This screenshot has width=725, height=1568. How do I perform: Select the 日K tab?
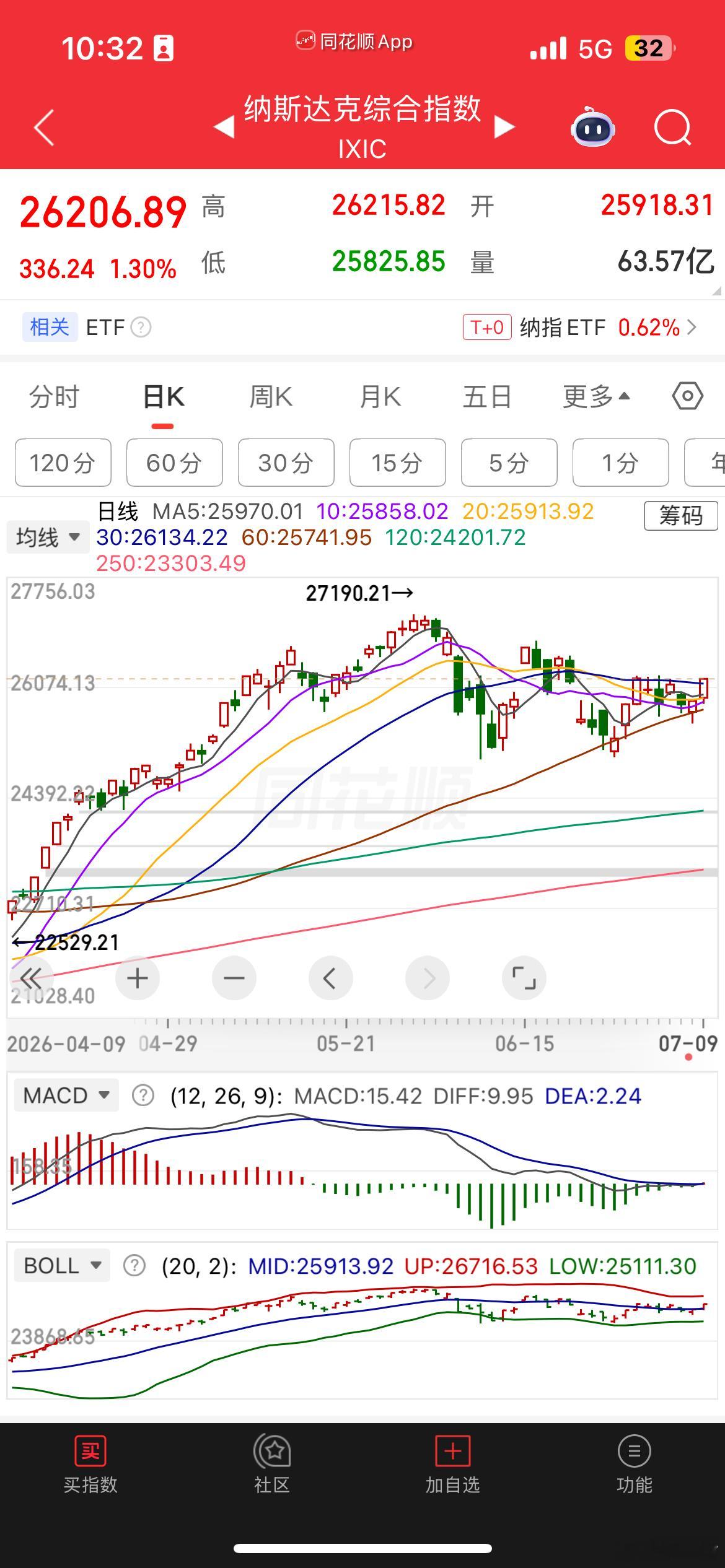point(164,397)
